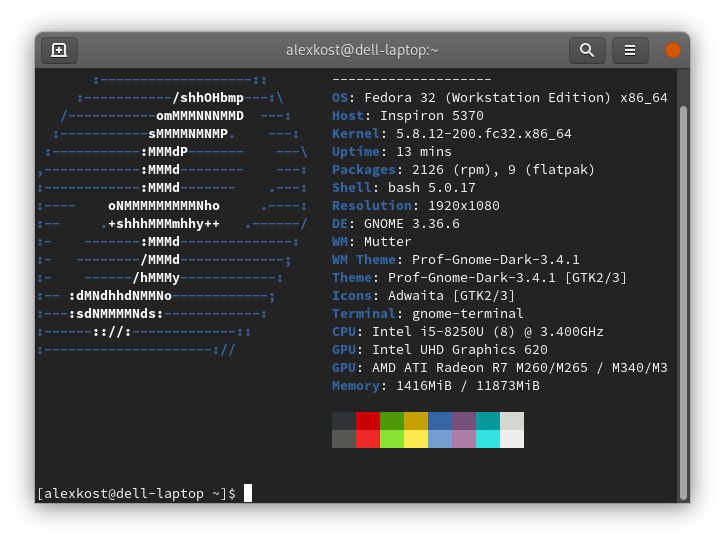Click the WM value Mutter

point(387,242)
